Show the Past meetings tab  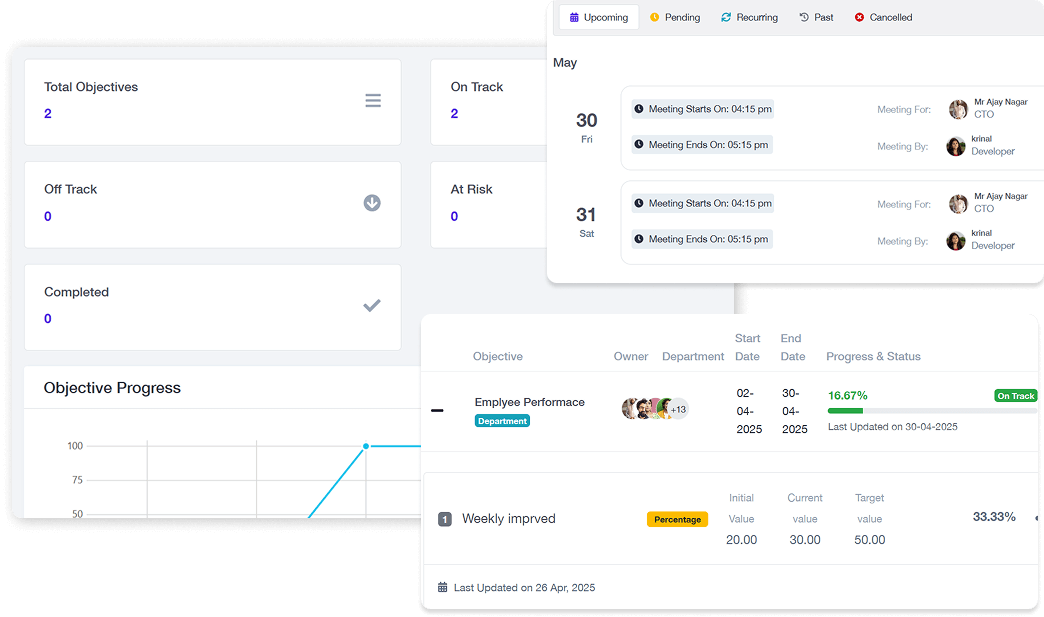point(816,17)
